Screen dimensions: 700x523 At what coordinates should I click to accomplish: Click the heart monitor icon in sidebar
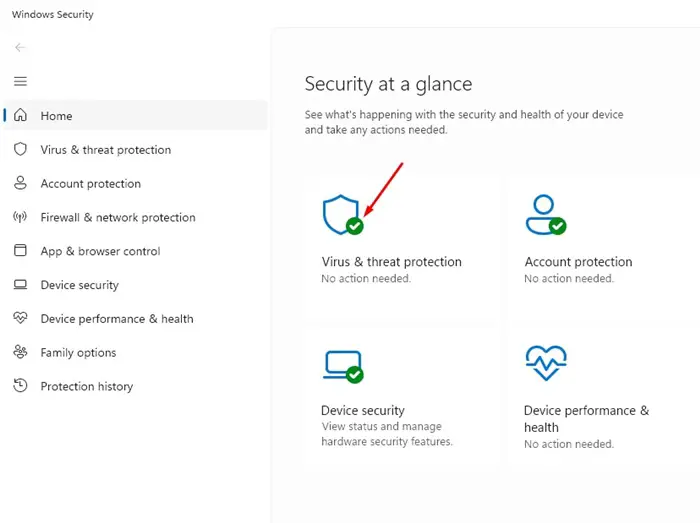point(20,318)
